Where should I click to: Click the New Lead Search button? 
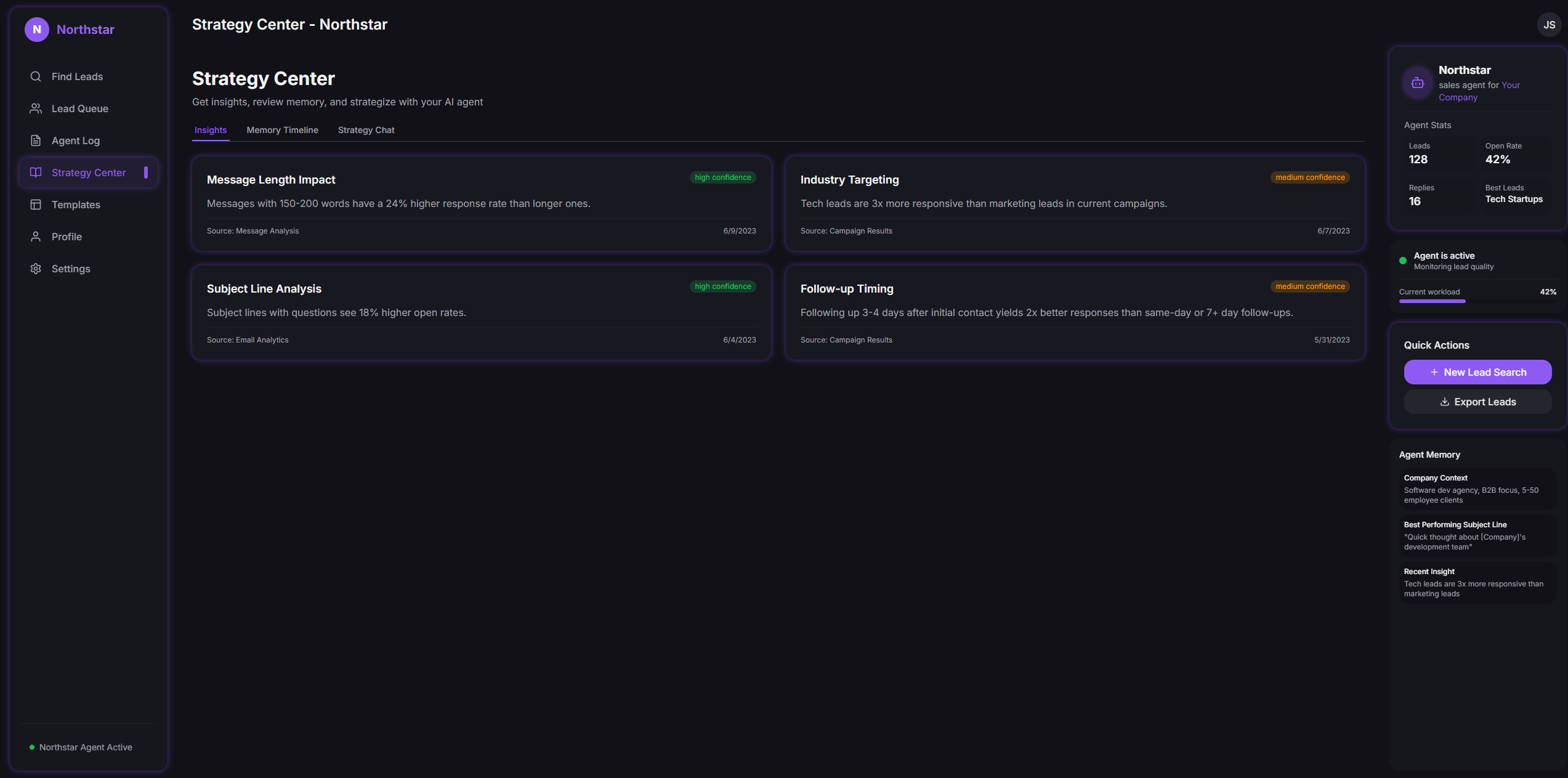click(x=1477, y=372)
